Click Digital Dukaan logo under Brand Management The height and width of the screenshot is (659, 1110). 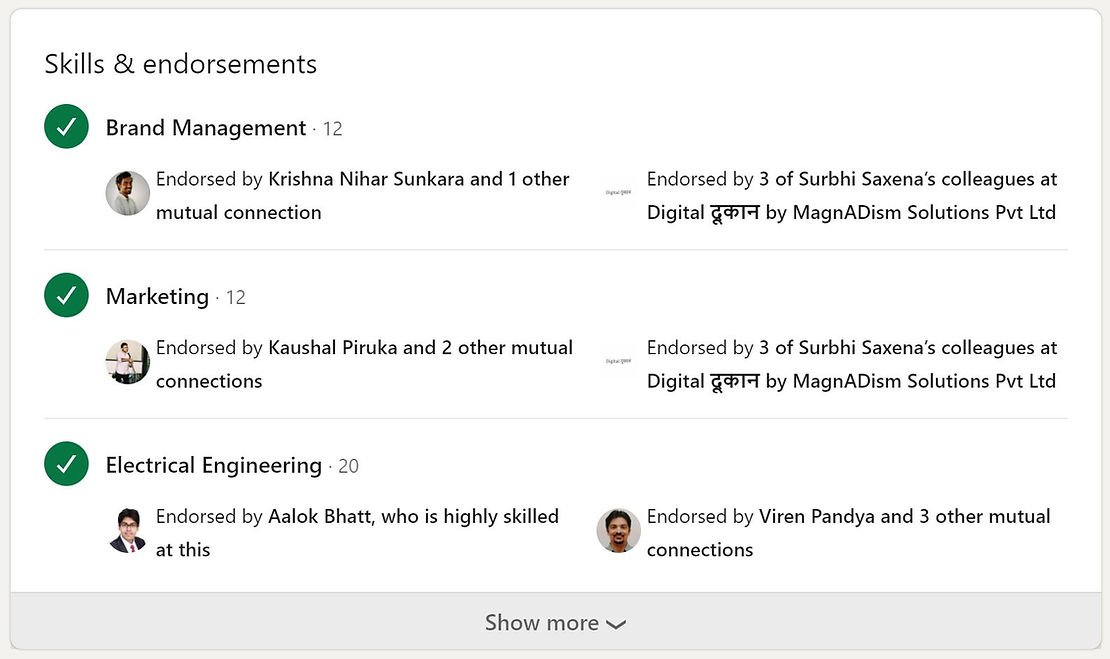[619, 192]
